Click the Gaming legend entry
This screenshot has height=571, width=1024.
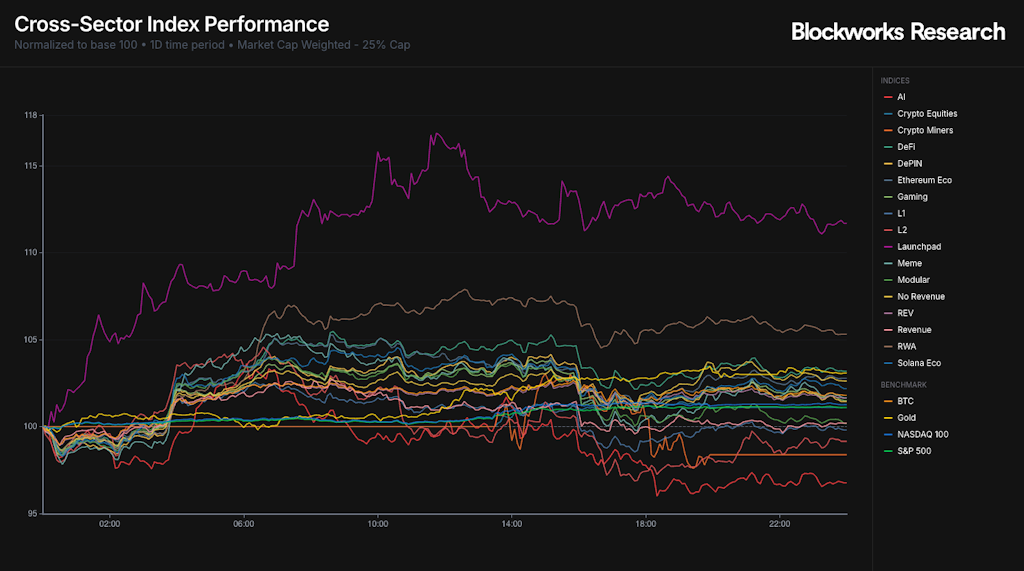point(912,197)
